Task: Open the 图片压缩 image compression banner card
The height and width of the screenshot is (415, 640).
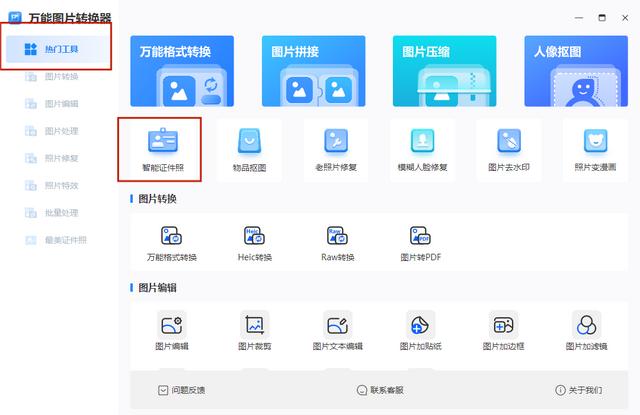Action: pyautogui.click(x=444, y=71)
